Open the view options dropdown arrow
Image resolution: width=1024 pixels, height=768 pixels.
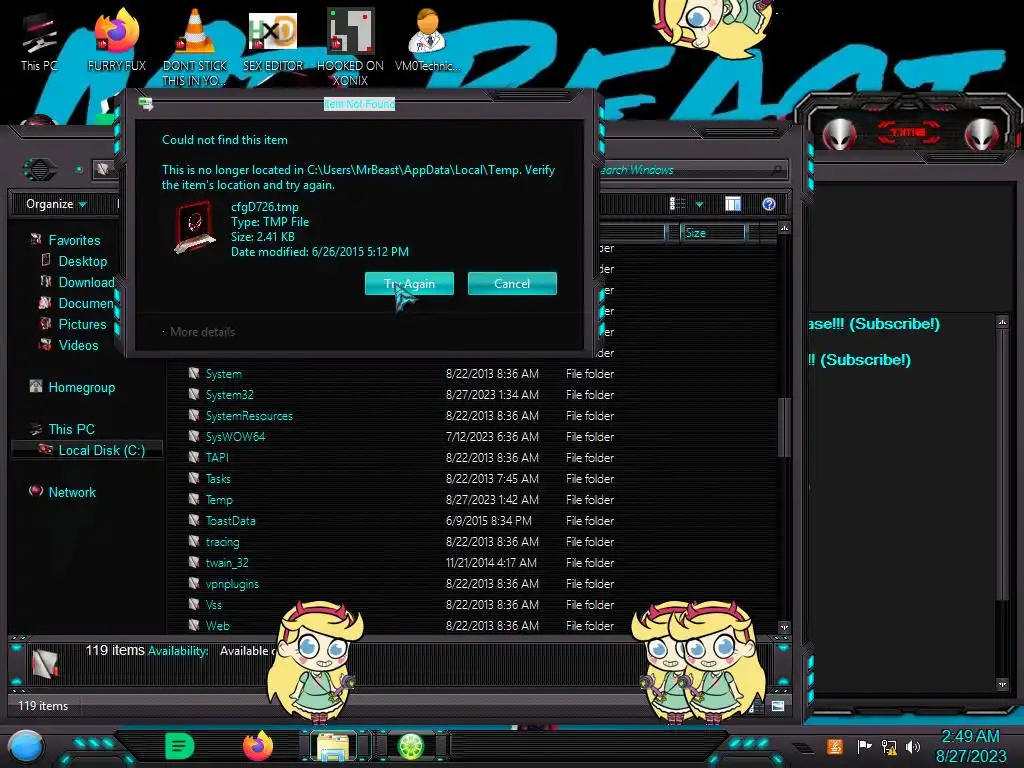click(699, 204)
